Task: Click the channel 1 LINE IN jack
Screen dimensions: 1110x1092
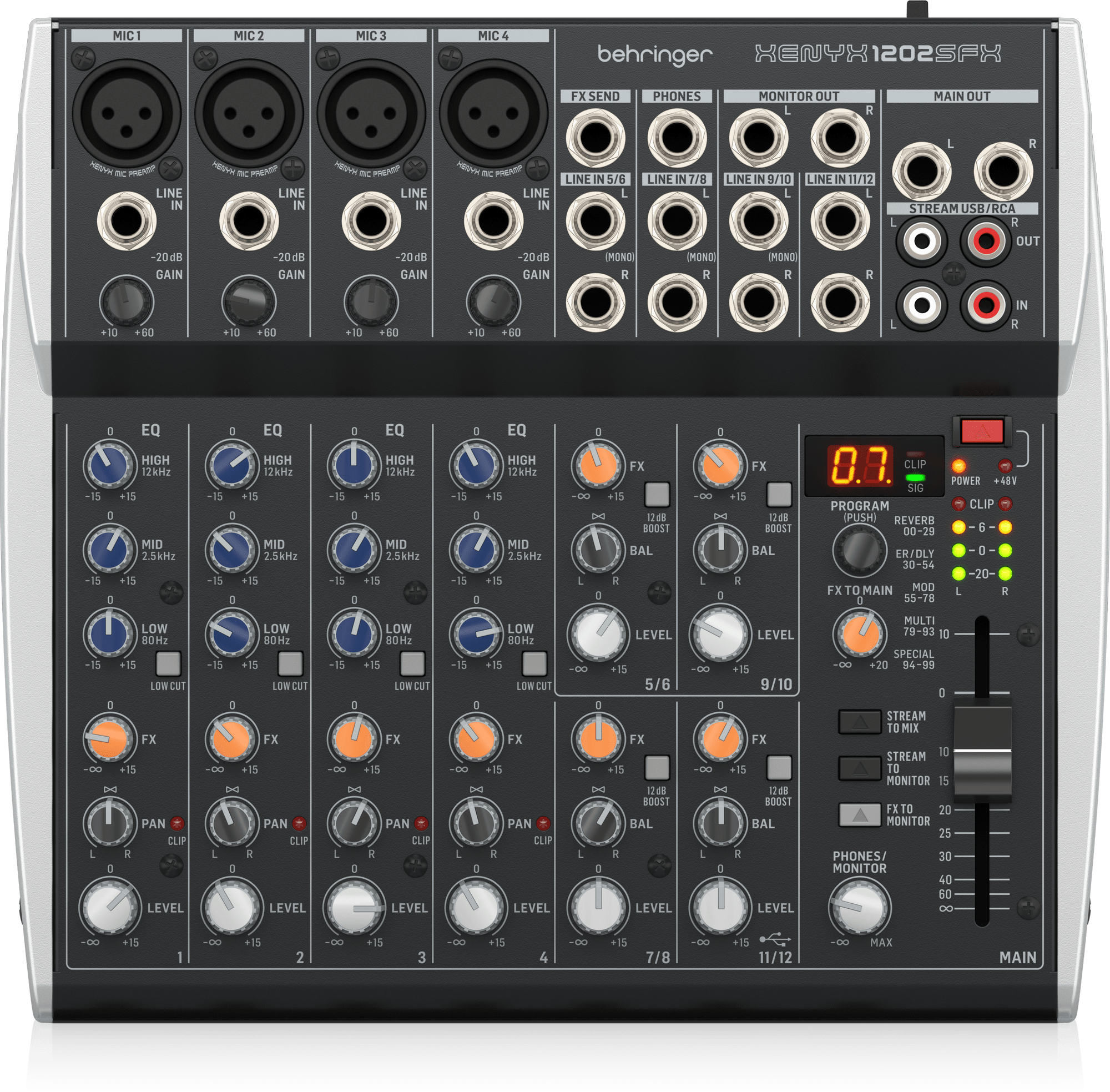Action: (x=127, y=221)
